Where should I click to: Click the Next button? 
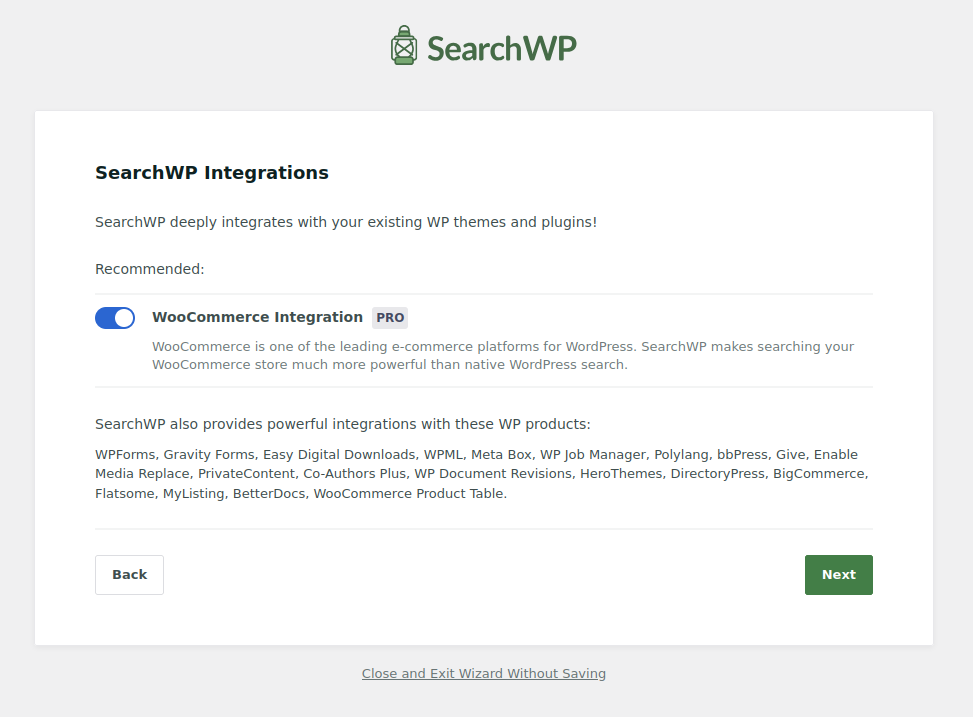[x=838, y=574]
